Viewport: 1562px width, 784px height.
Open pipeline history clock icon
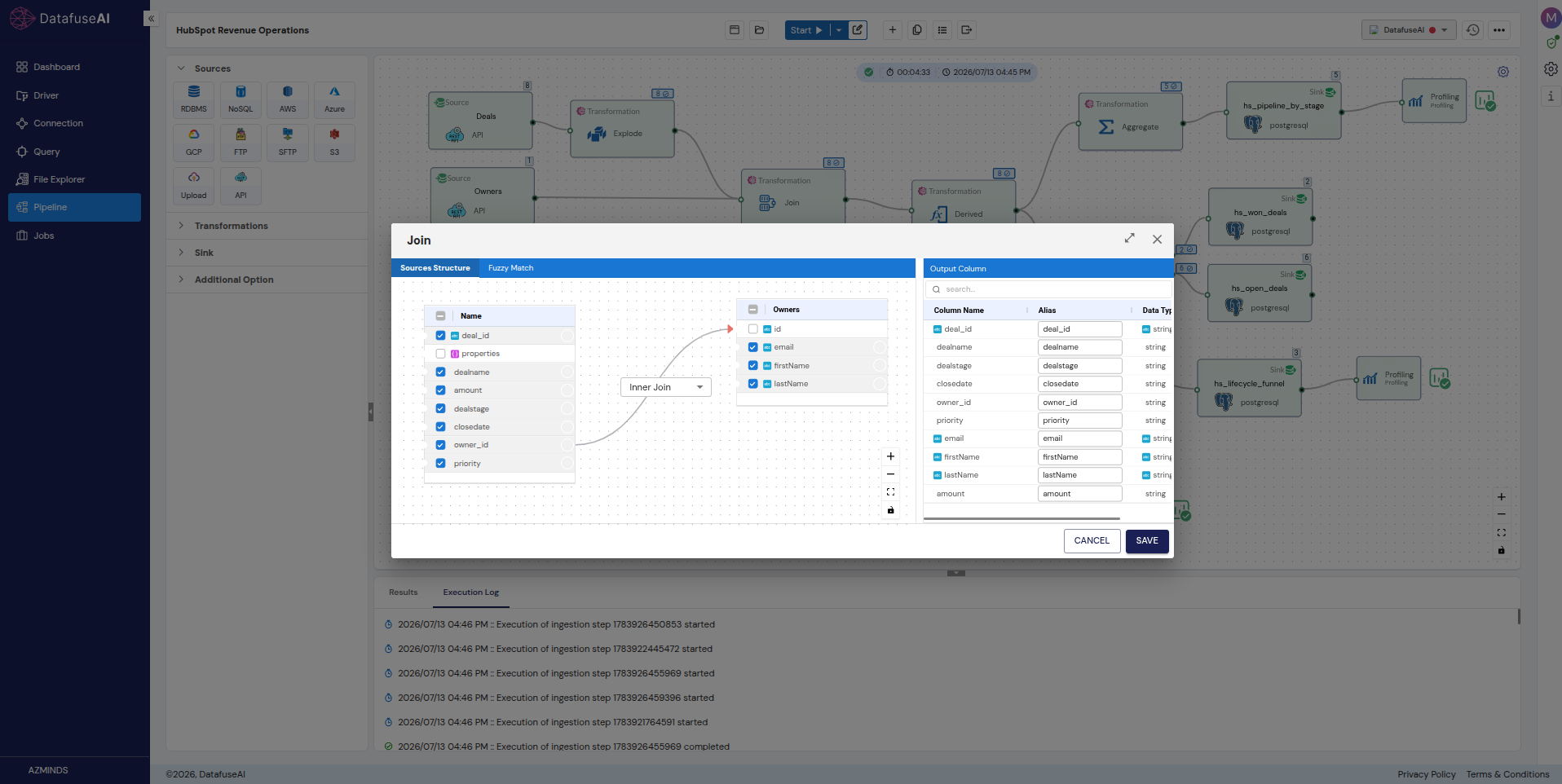pyautogui.click(x=1472, y=30)
